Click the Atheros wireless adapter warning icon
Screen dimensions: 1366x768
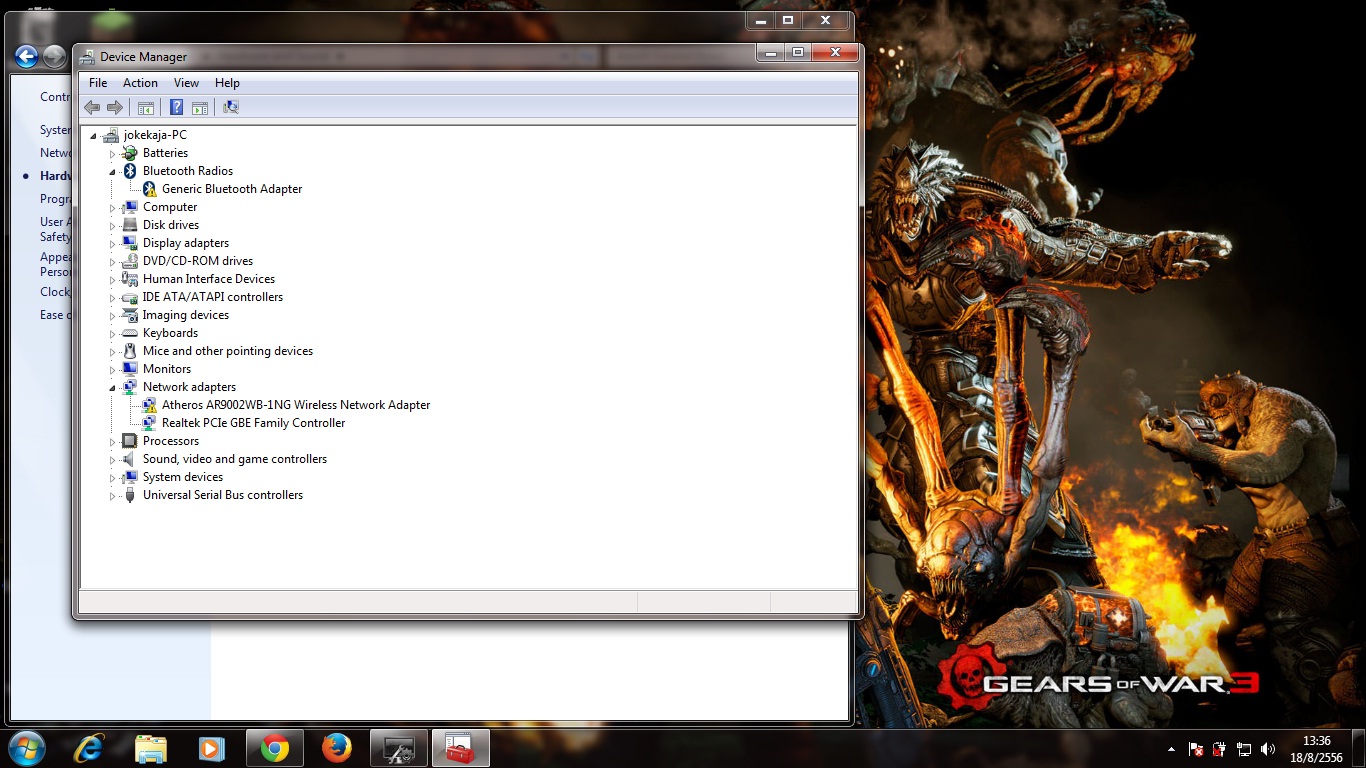pyautogui.click(x=149, y=405)
